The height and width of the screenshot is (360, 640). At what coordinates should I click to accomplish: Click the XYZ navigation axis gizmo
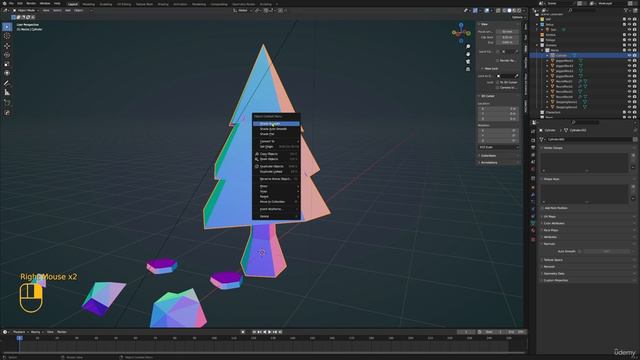tap(461, 32)
